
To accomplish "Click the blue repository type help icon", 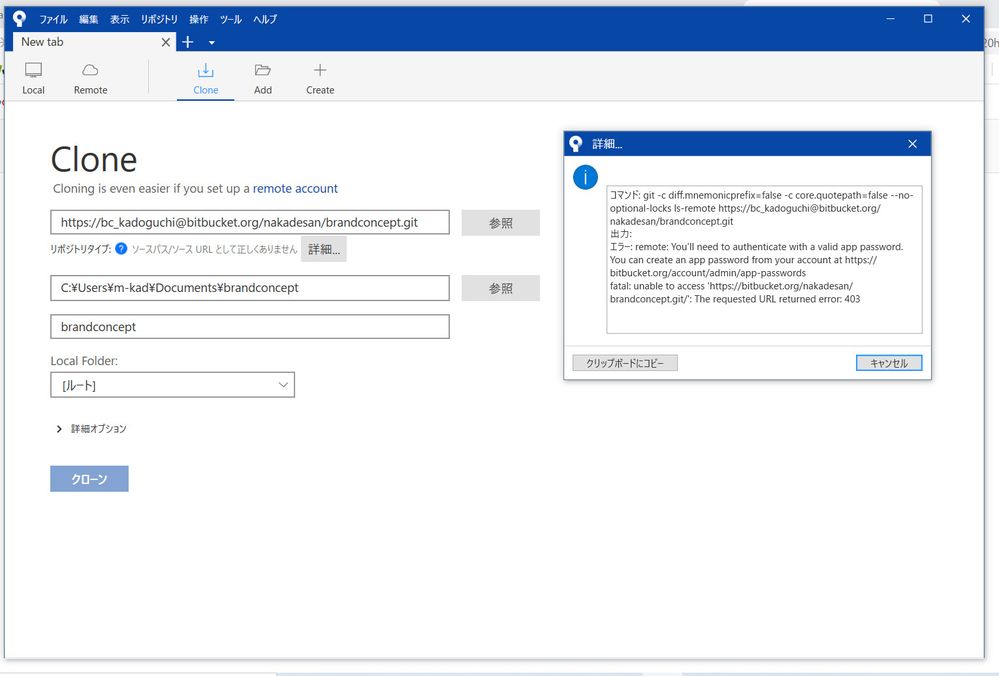I will point(121,248).
